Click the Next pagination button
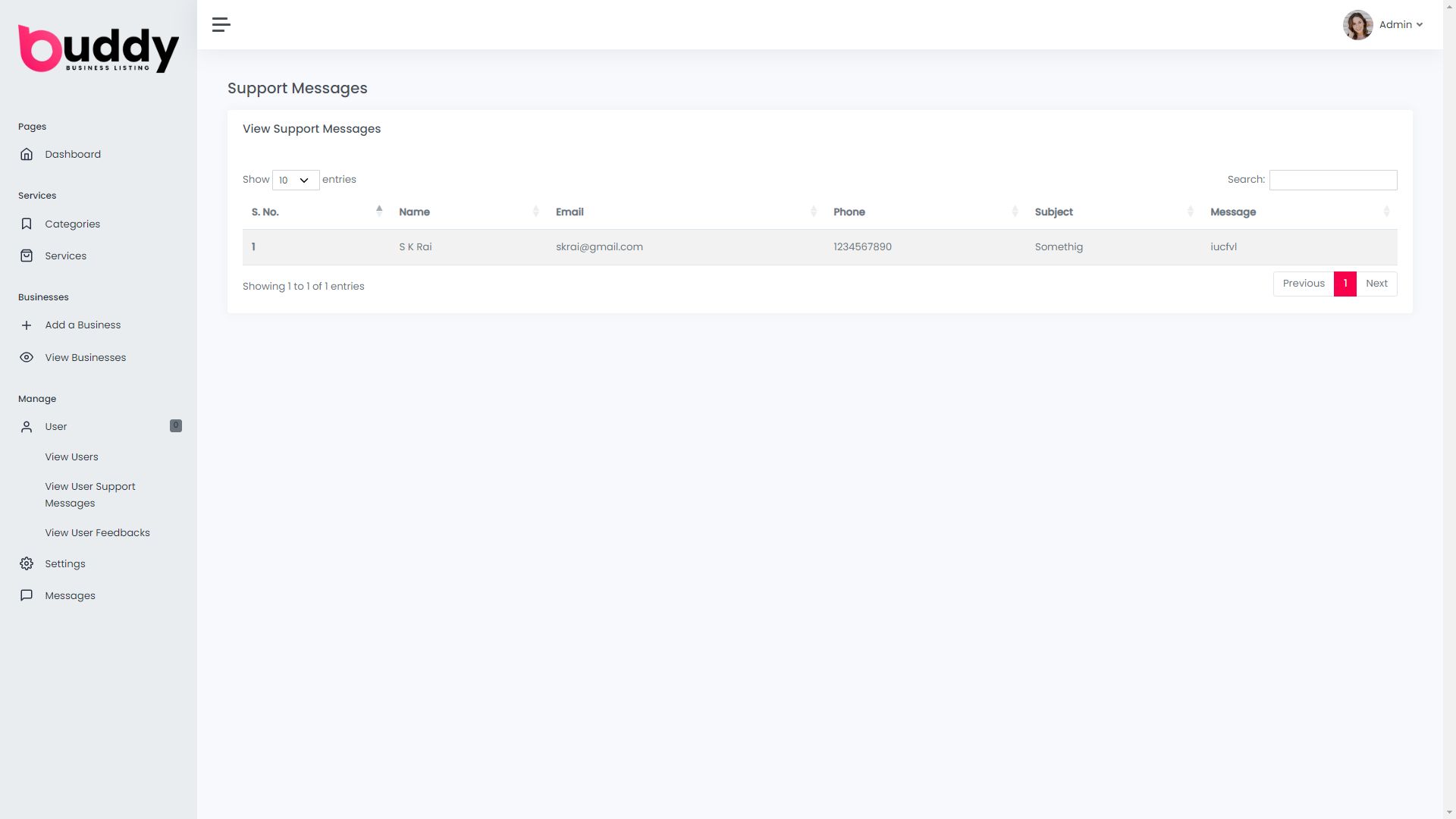Viewport: 1456px width, 819px height. 1376,284
